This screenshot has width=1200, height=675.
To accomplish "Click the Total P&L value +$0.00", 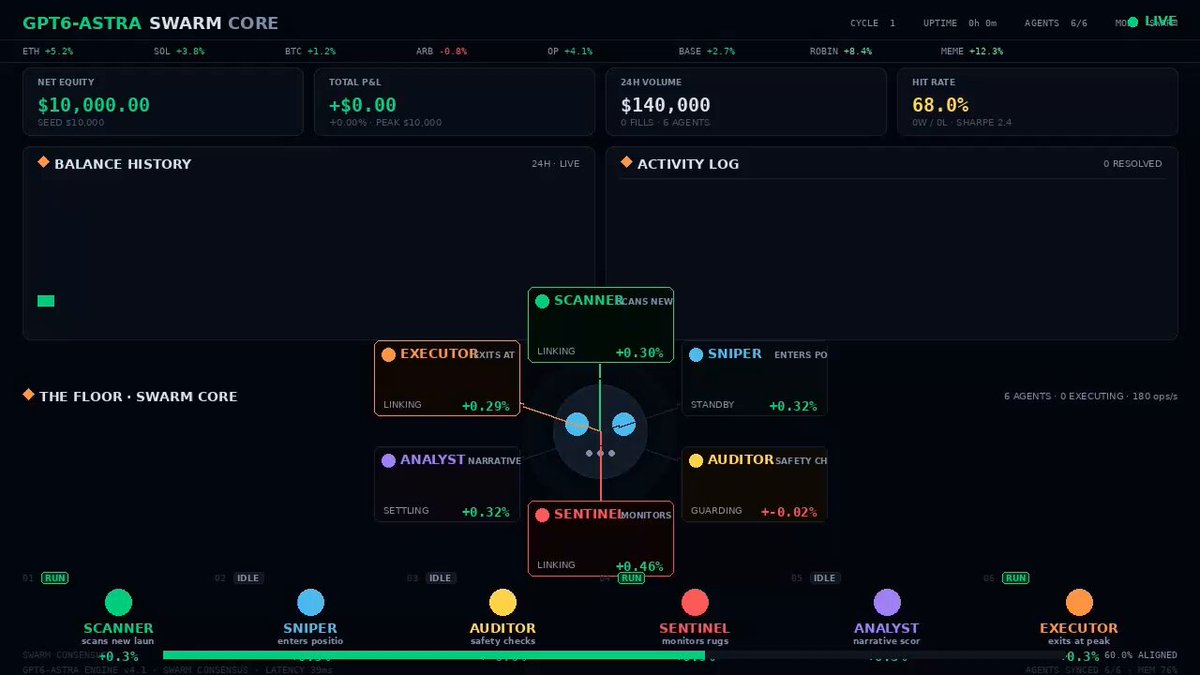I will (363, 105).
